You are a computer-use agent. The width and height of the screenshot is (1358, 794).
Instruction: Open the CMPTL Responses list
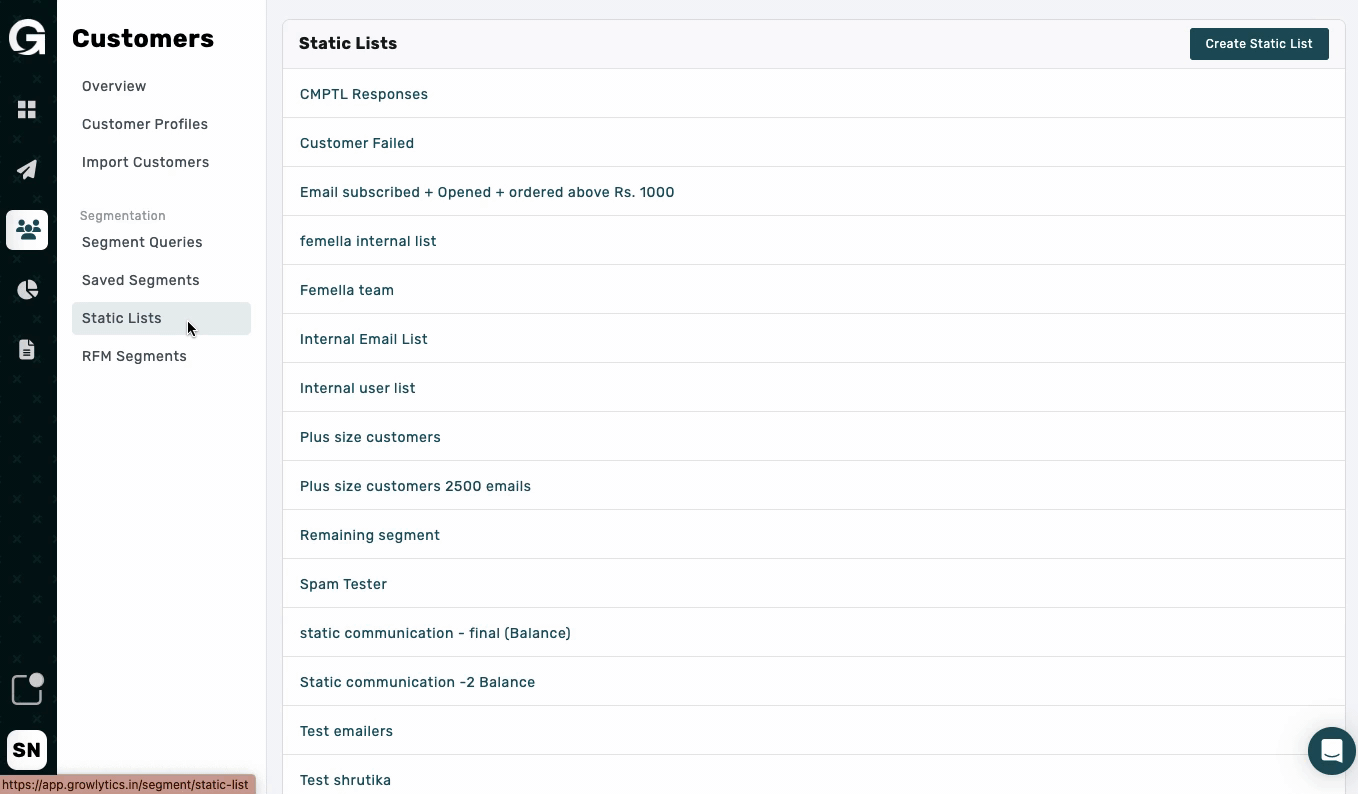(364, 94)
